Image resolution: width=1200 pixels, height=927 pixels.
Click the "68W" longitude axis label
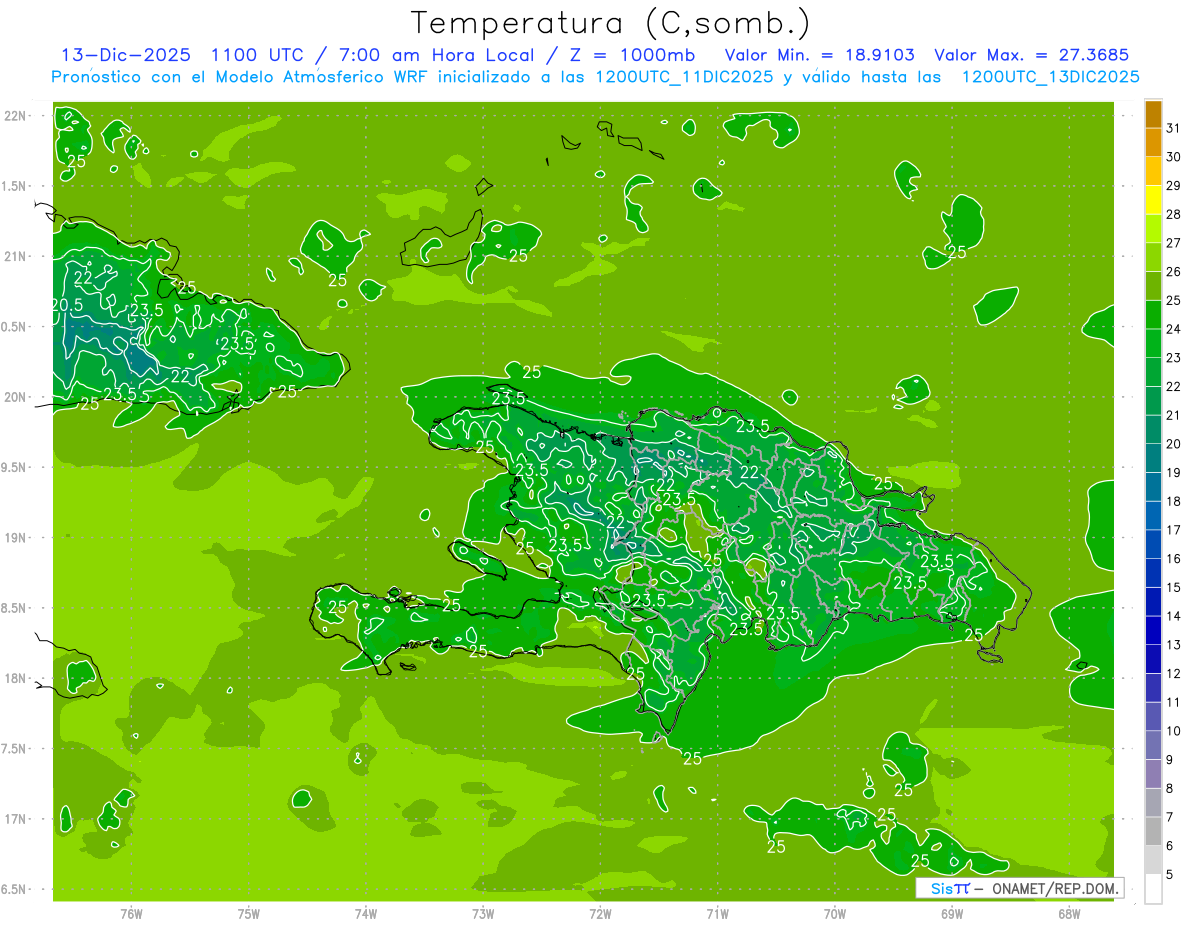click(x=1069, y=914)
